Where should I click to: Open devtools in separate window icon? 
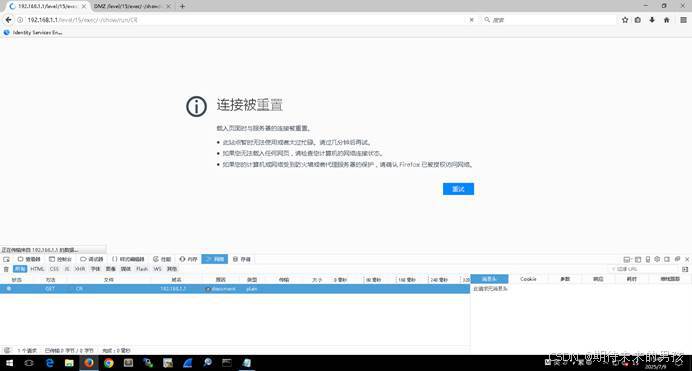677,259
